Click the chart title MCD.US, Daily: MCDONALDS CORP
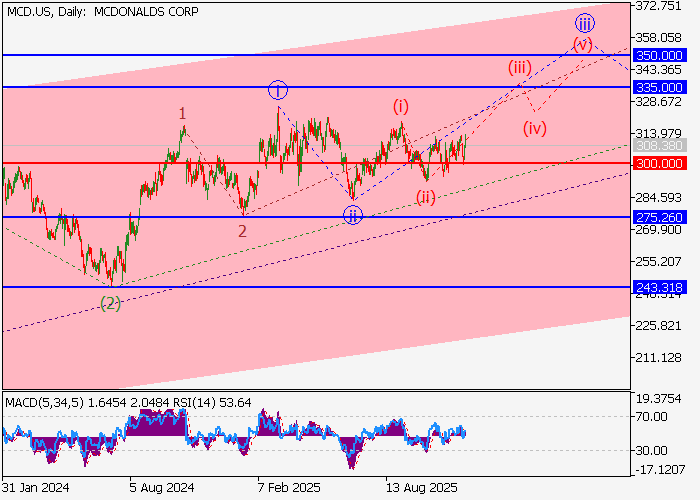Screen dimensions: 700x500 tap(103, 12)
